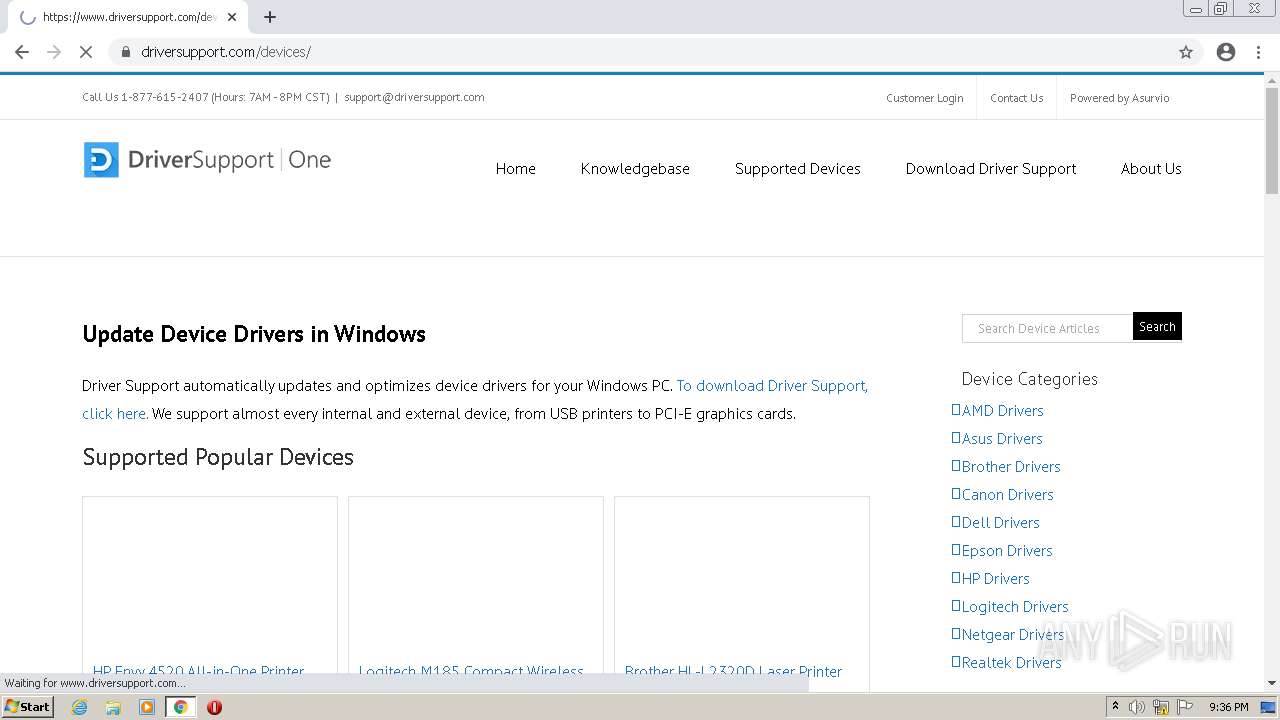
Task: Open the Logitech M185 mouse card
Action: (476, 594)
